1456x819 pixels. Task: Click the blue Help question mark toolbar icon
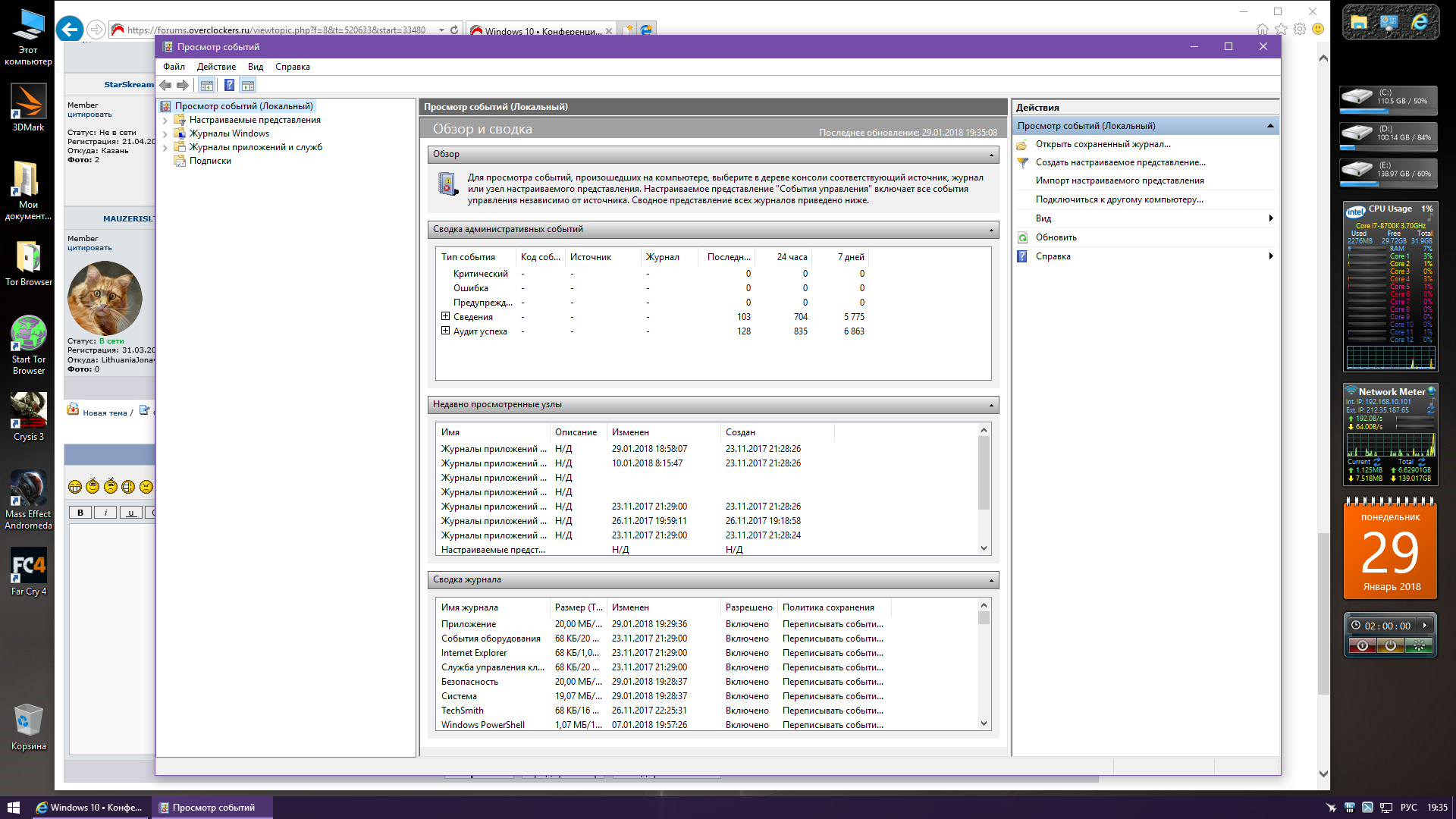(x=229, y=85)
